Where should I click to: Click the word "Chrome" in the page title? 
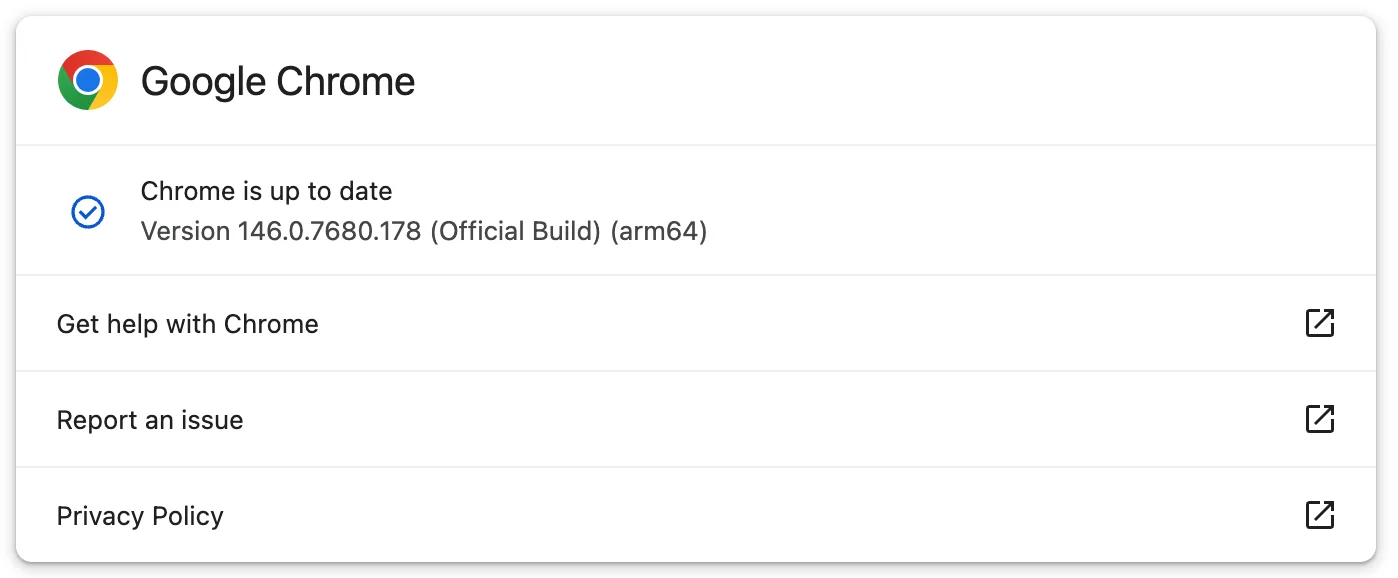pos(346,81)
